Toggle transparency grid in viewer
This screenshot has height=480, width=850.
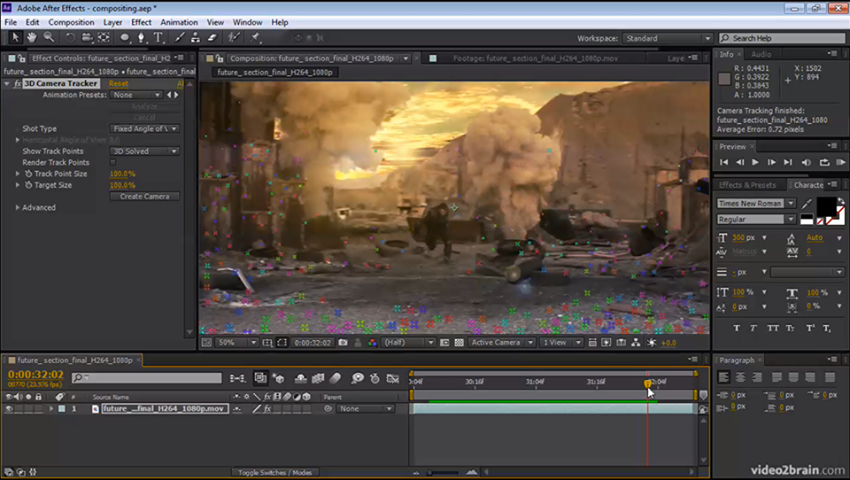[459, 342]
